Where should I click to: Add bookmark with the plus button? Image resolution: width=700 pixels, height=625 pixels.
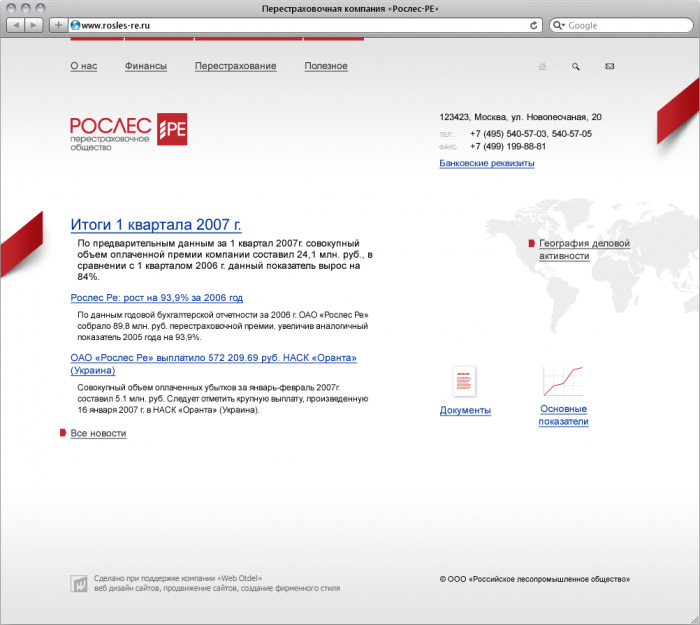pyautogui.click(x=58, y=25)
